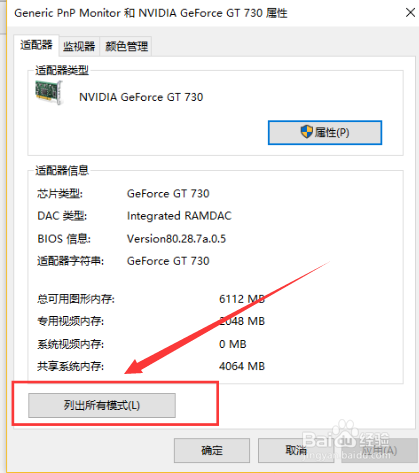Click the Integrated RAMDAC value

[179, 216]
